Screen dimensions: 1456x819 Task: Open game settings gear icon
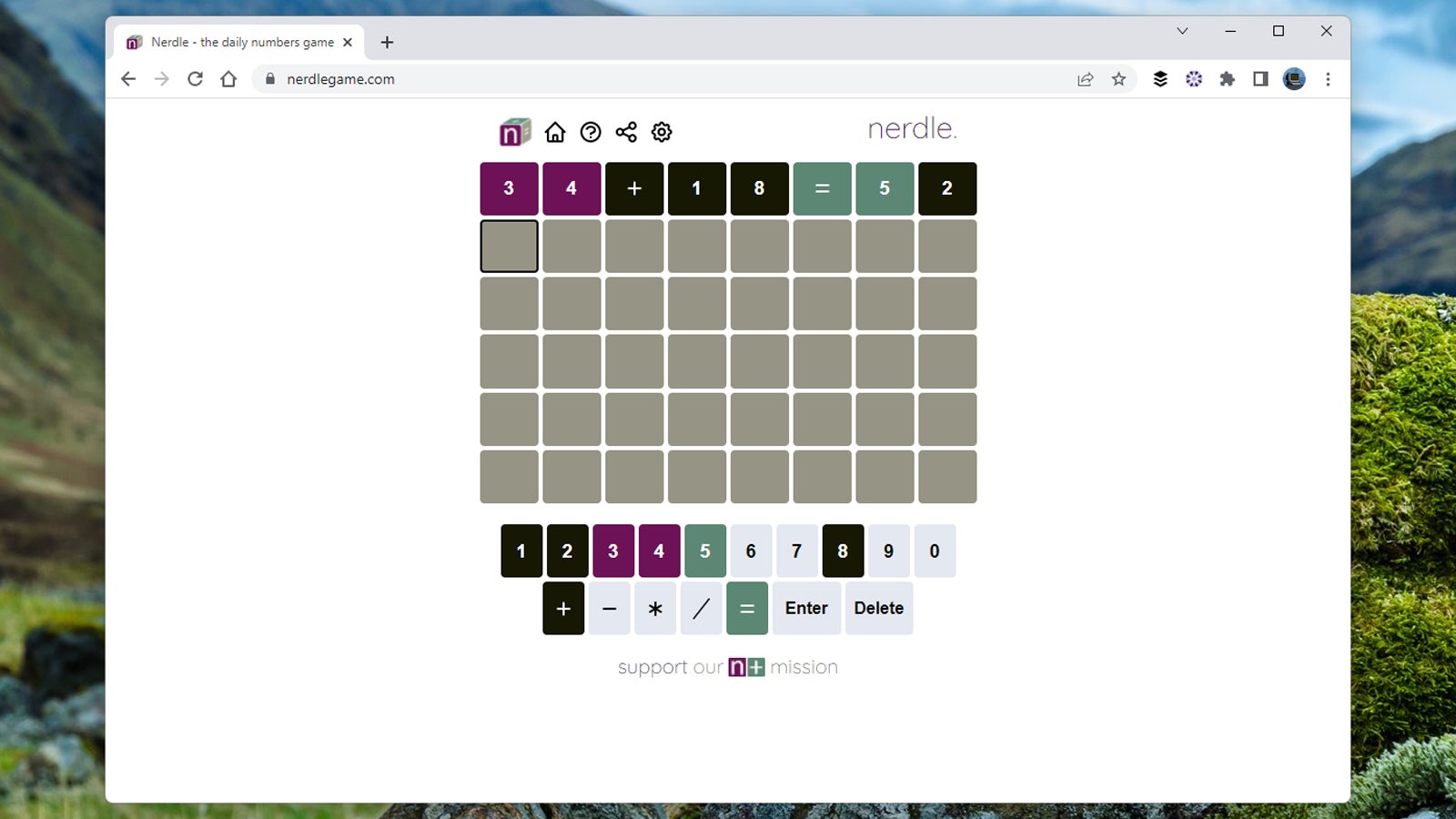click(662, 133)
